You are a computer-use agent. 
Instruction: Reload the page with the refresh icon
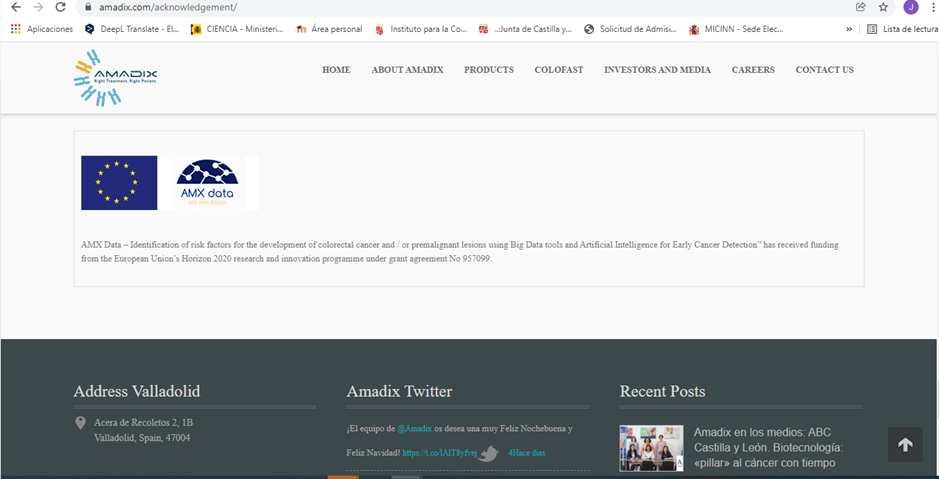point(61,7)
